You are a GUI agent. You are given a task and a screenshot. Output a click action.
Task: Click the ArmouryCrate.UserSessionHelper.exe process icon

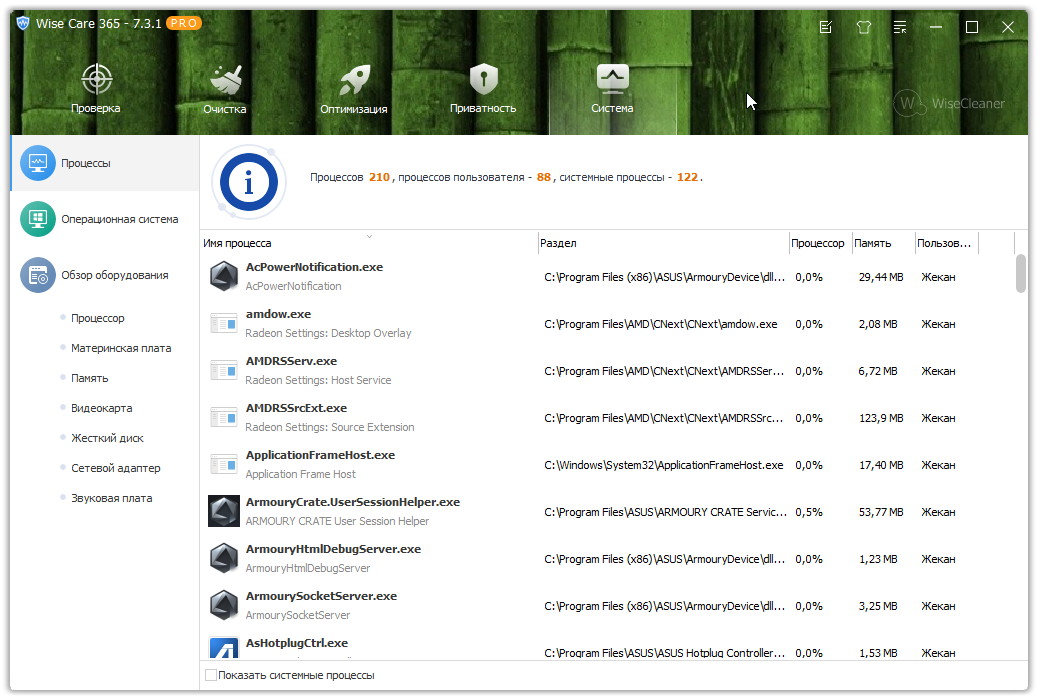pos(224,511)
